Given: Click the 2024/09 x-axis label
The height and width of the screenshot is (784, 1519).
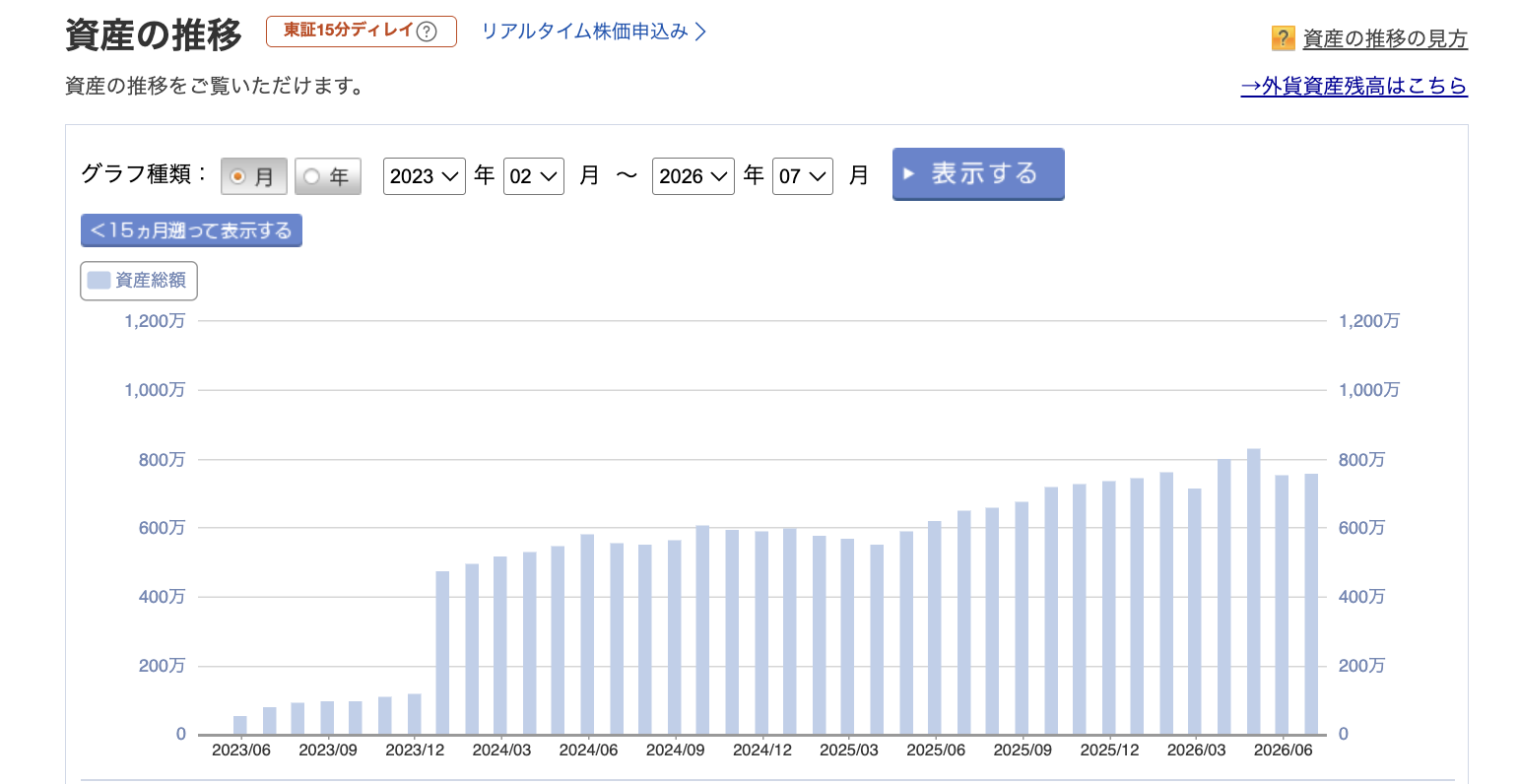Looking at the screenshot, I should click(x=675, y=750).
